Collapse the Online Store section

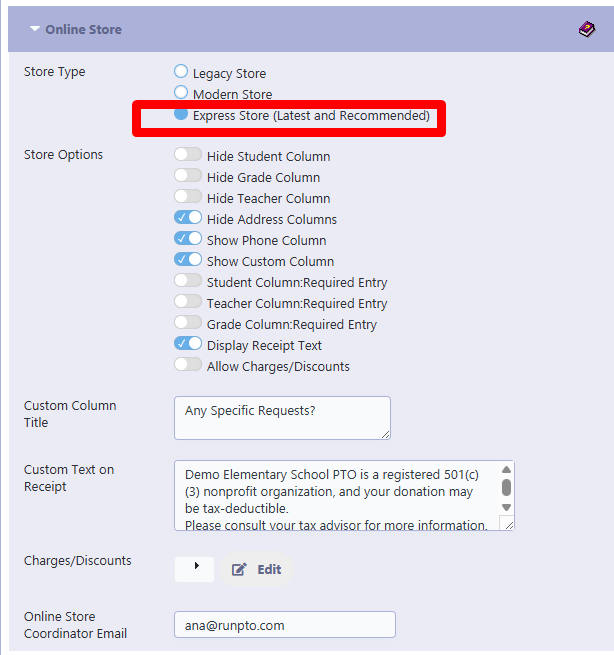(x=35, y=29)
